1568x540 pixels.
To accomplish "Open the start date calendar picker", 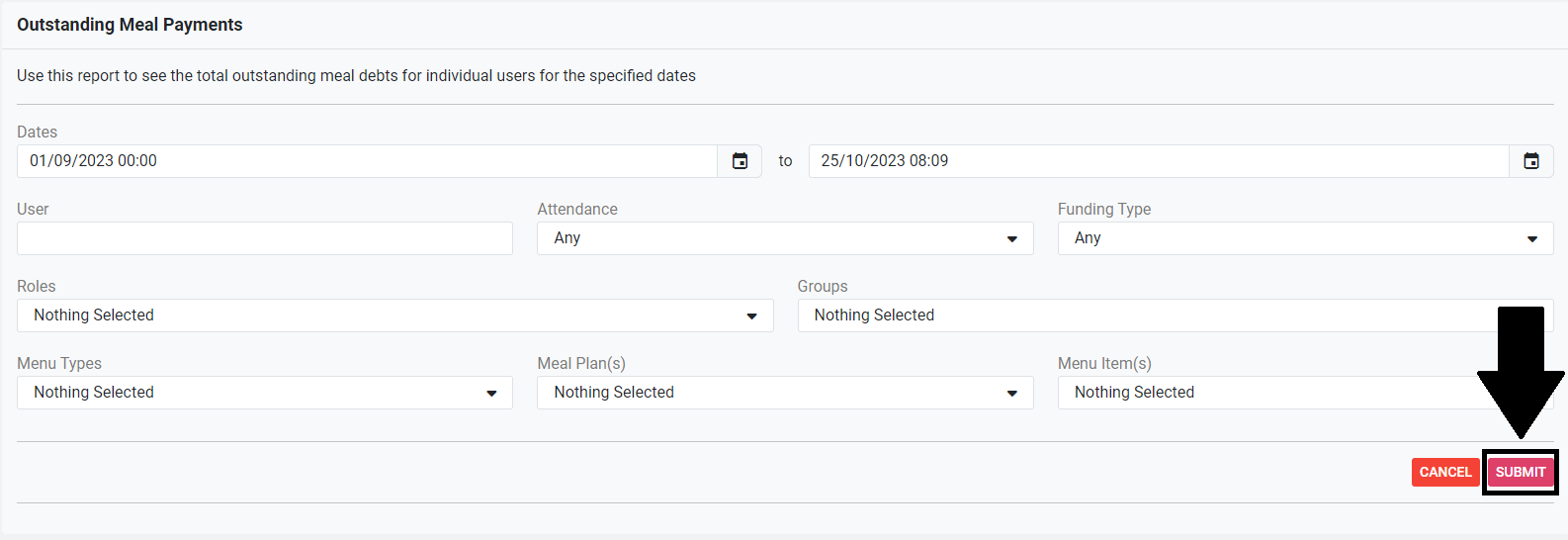I will 740,161.
